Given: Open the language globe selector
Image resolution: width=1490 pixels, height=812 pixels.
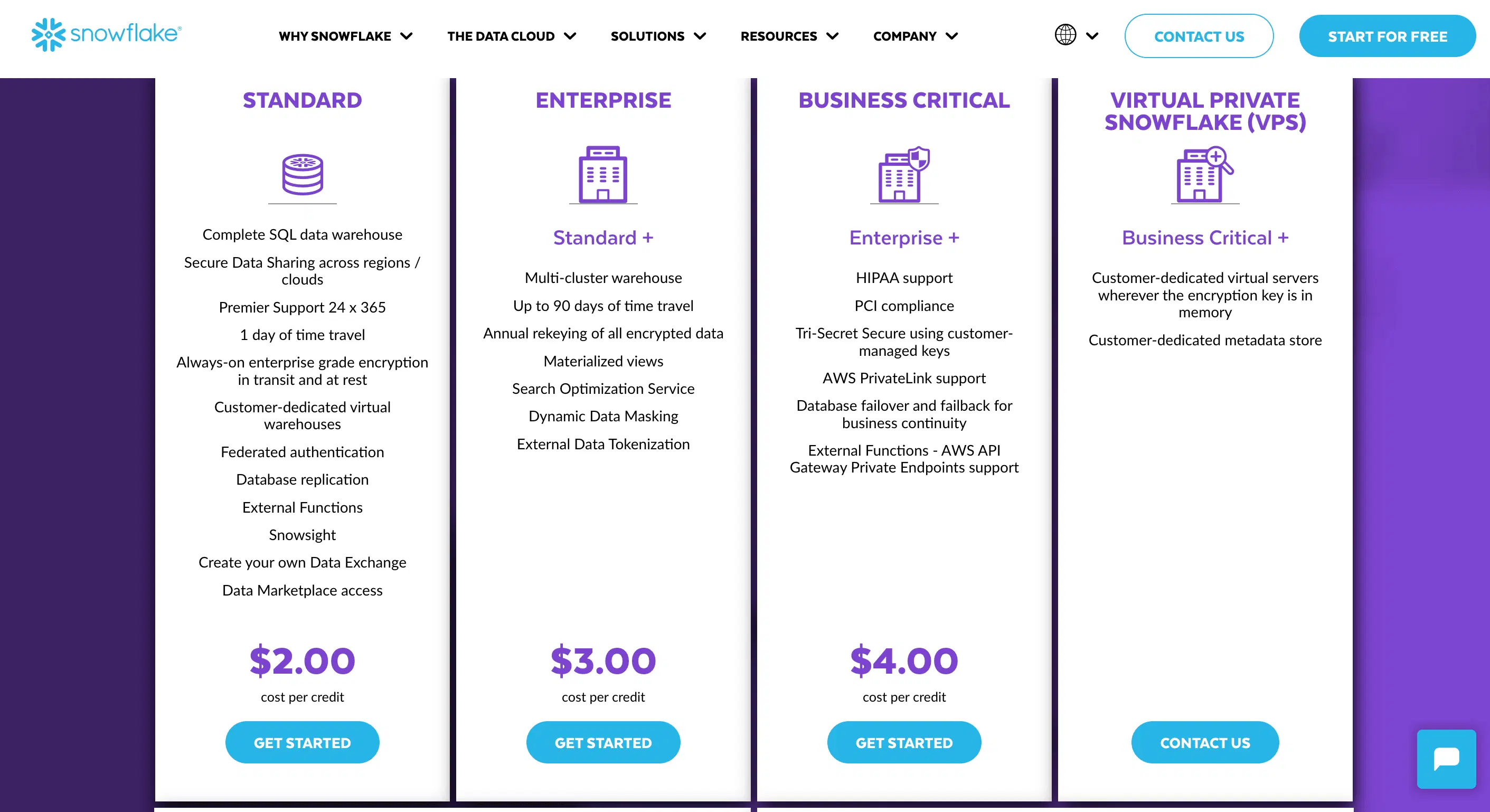Looking at the screenshot, I should coord(1076,35).
